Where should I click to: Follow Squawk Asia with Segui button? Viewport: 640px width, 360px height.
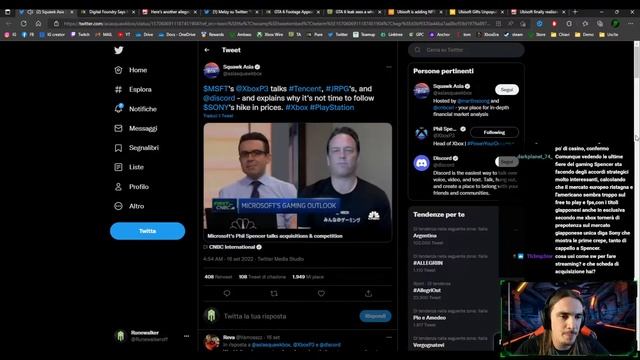pyautogui.click(x=507, y=89)
